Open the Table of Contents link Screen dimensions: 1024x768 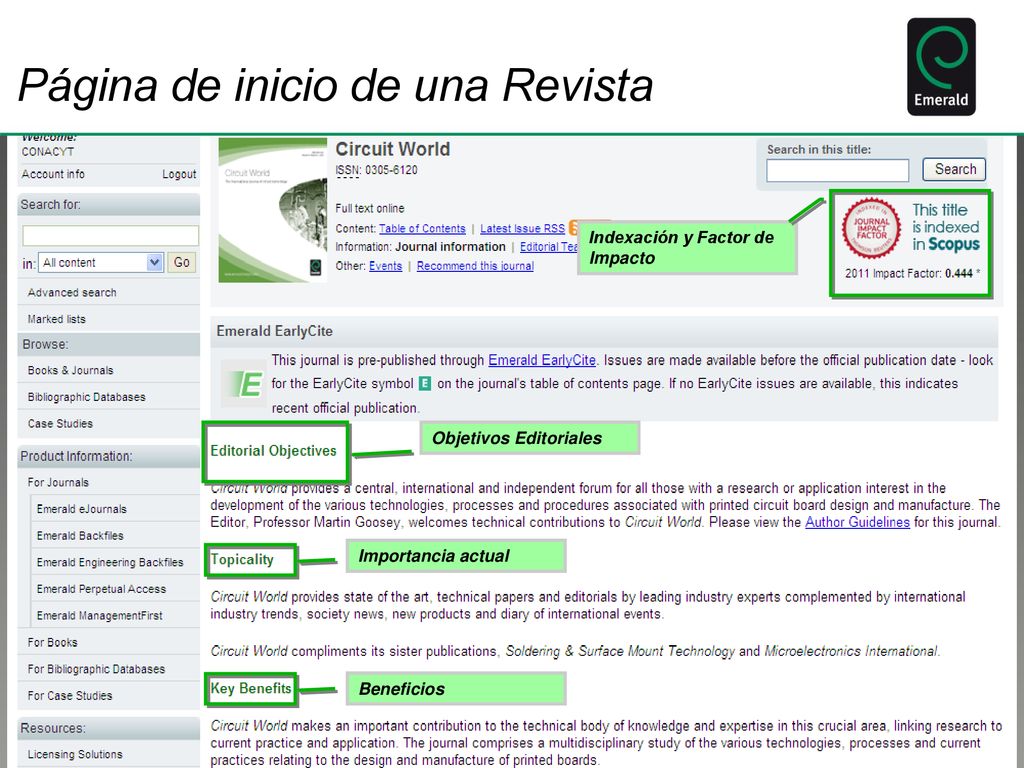tap(423, 229)
